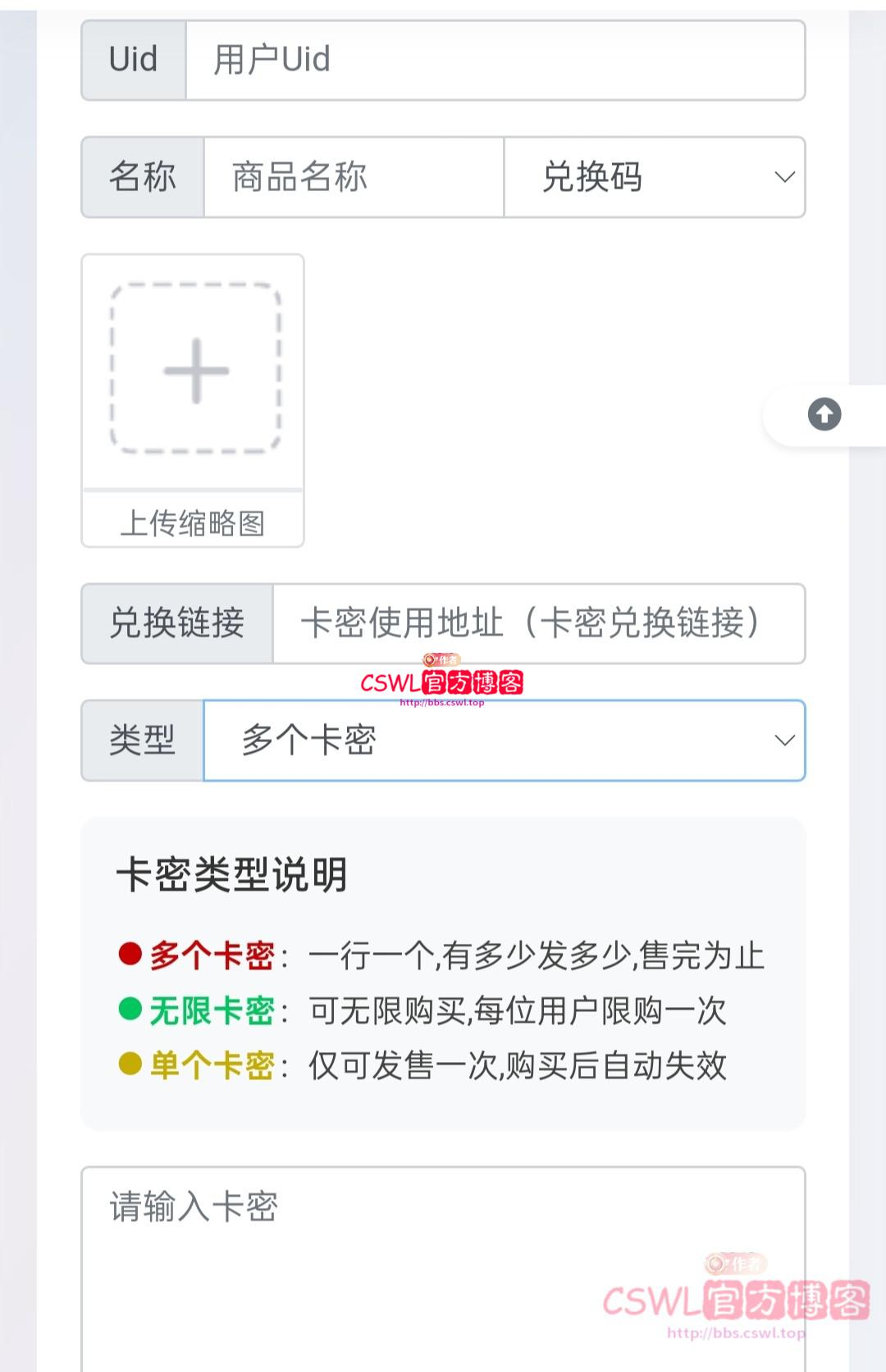Click the chevron arrow in 兑换码 selector
Screen dimensions: 886x1372
click(x=784, y=177)
